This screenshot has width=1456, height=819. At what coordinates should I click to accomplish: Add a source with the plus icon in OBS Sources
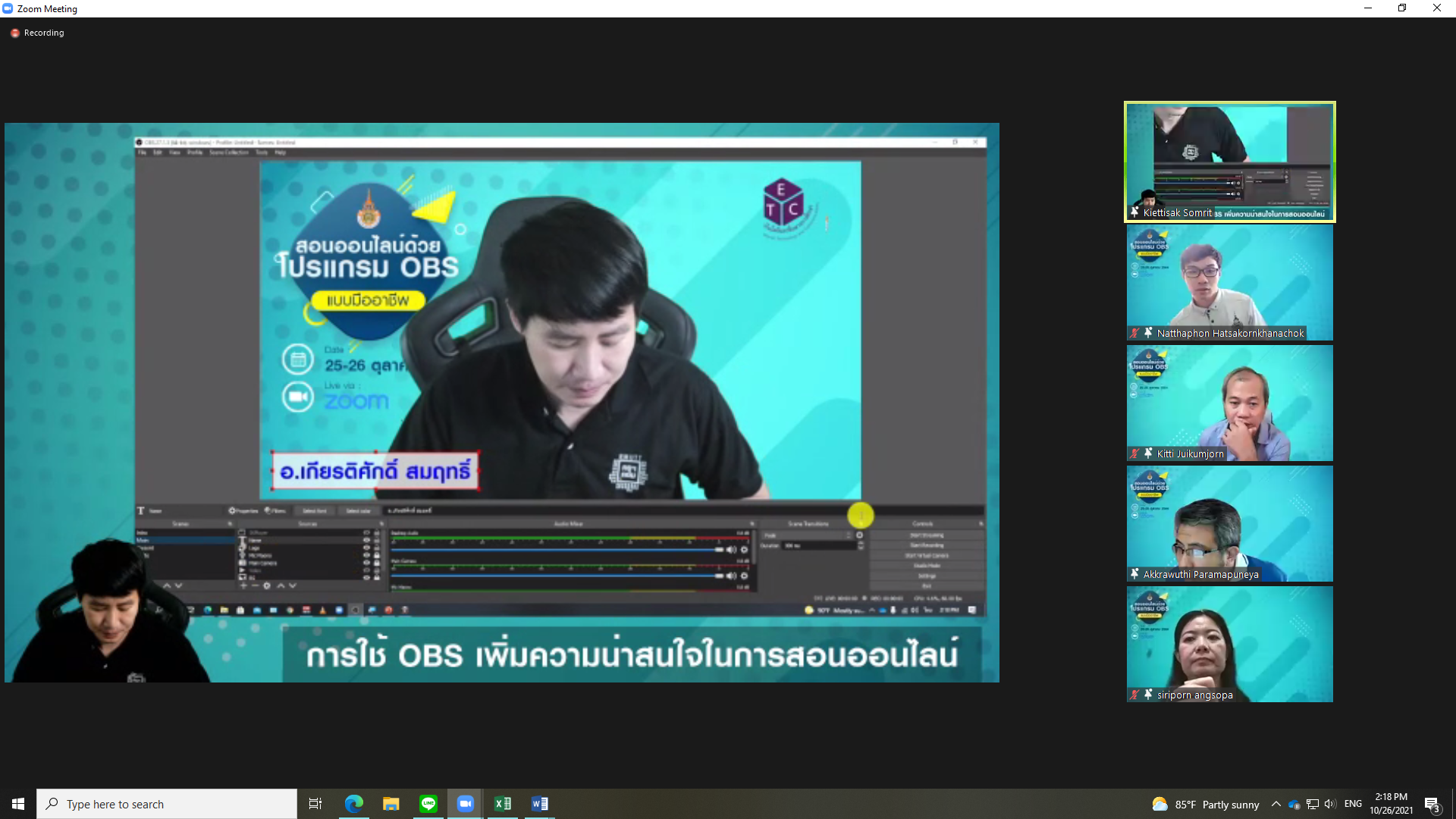[x=243, y=585]
